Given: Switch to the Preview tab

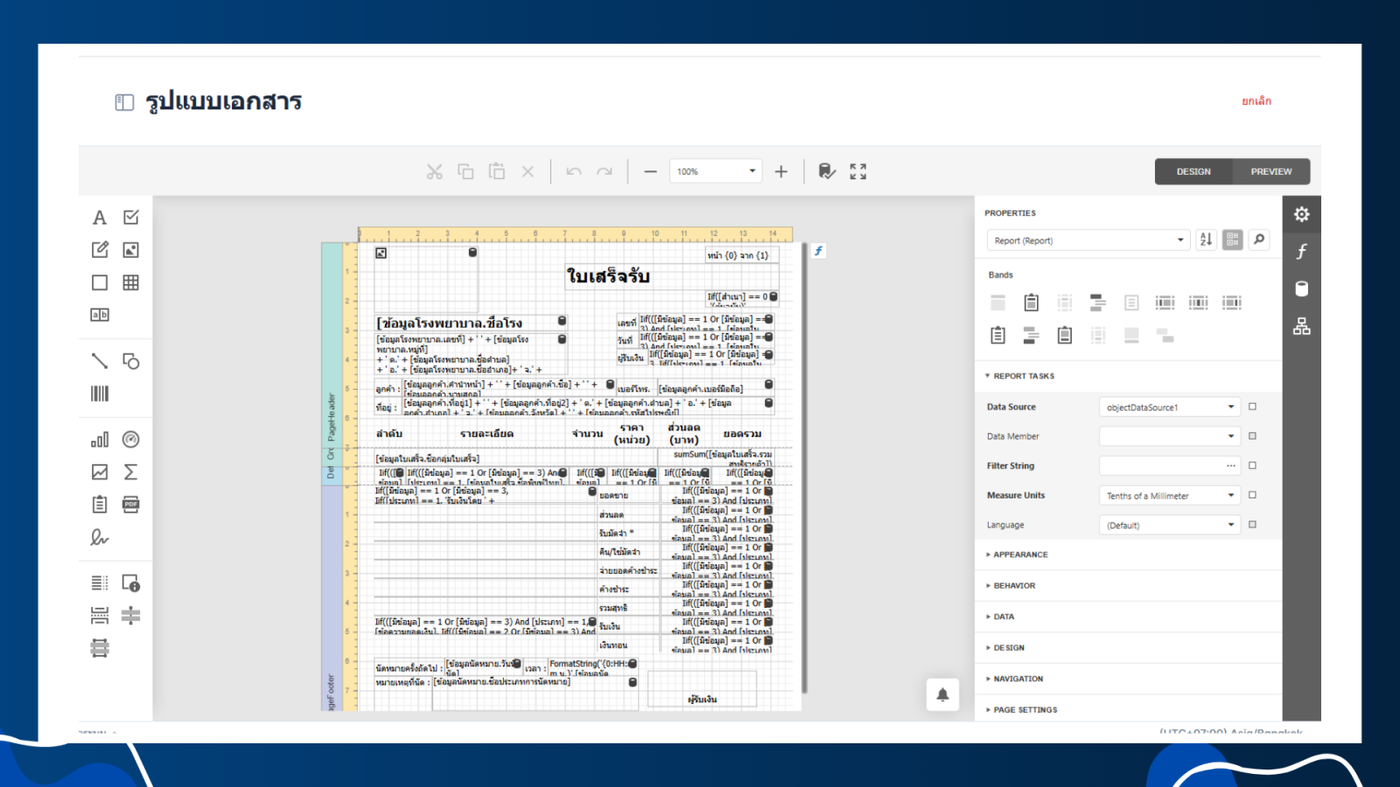Looking at the screenshot, I should point(1271,172).
